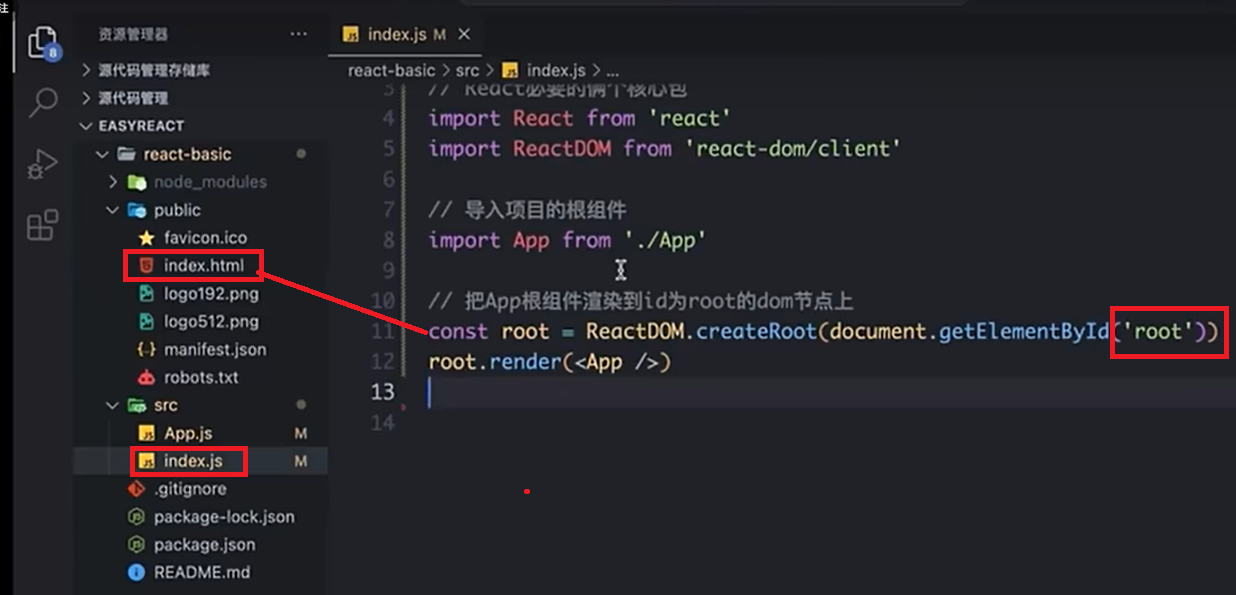
Task: Click the 'react' import string
Action: click(x=690, y=118)
